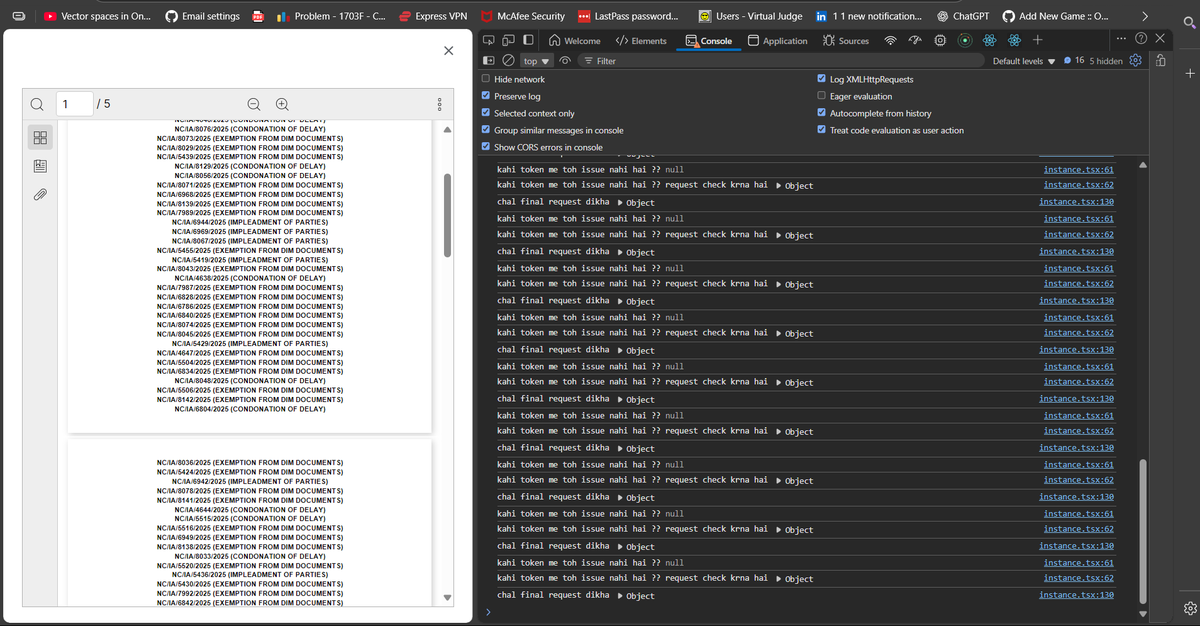The height and width of the screenshot is (626, 1200).
Task: Zoom out of the PDF document
Action: click(254, 104)
